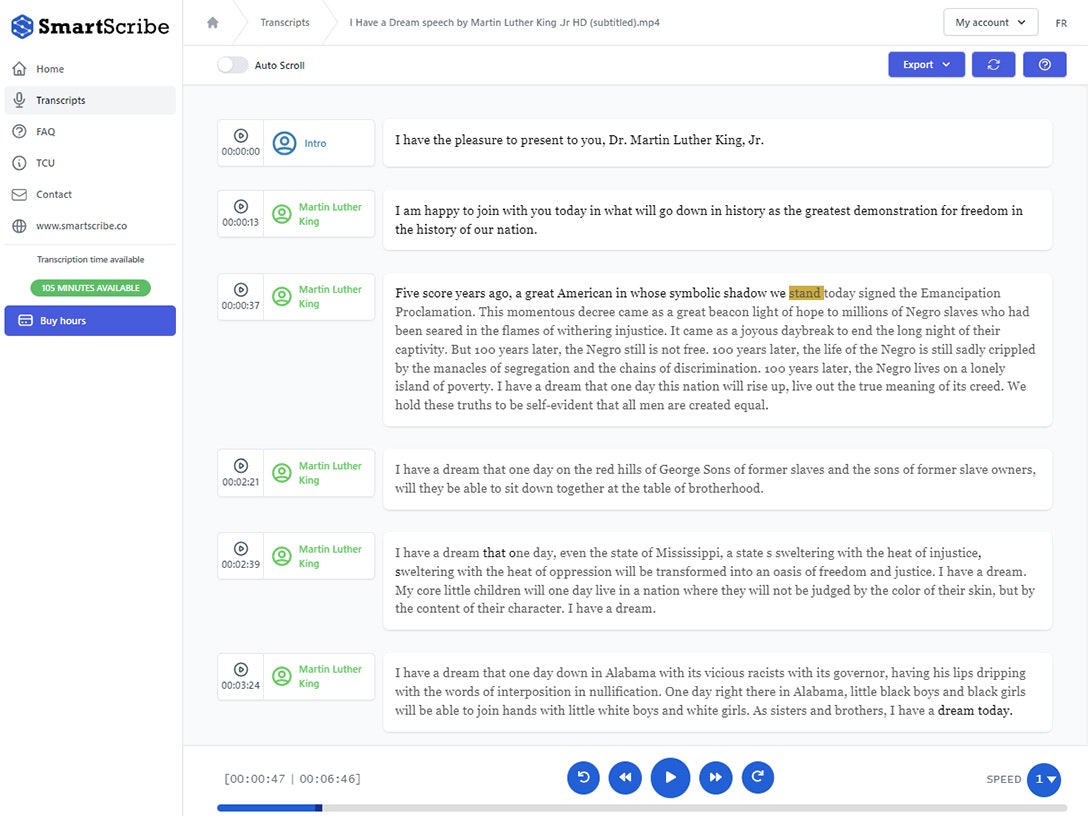Image resolution: width=1088 pixels, height=816 pixels.
Task: Play the segment at 00:03:24
Action: 241,669
